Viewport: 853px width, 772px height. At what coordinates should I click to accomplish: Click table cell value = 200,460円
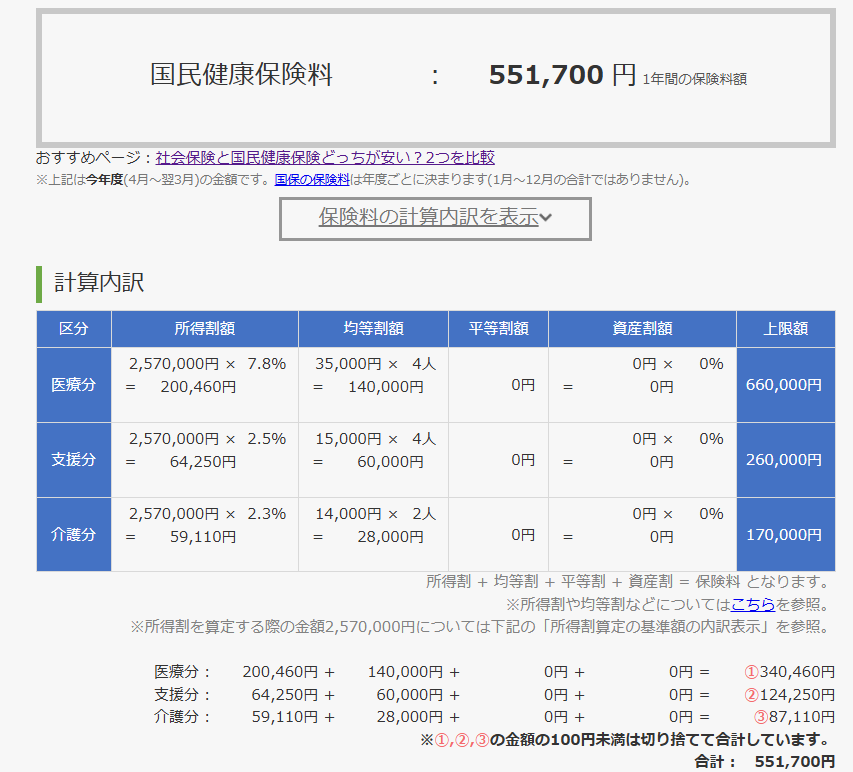181,387
